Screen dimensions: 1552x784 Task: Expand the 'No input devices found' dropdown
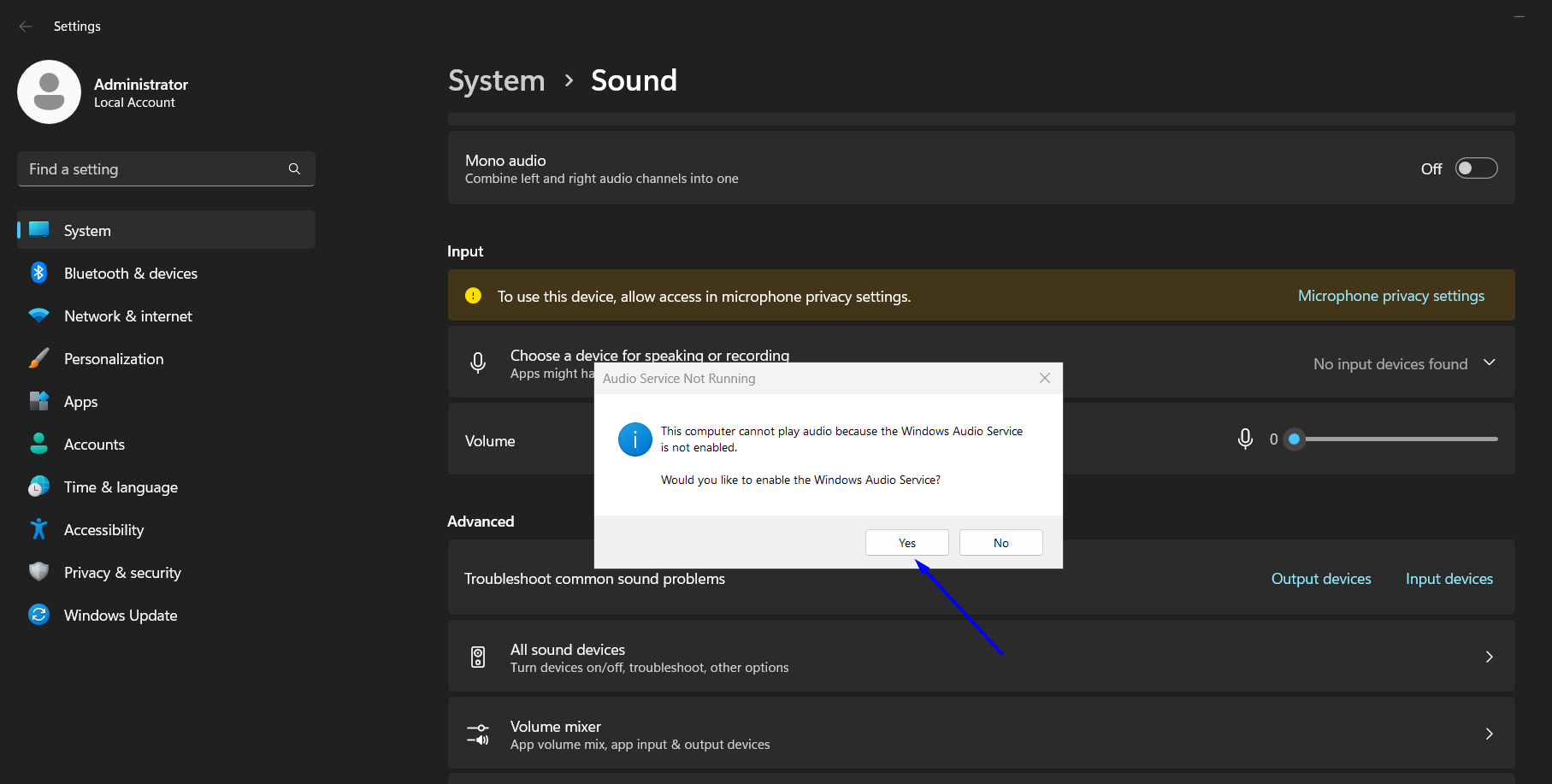pyautogui.click(x=1489, y=363)
